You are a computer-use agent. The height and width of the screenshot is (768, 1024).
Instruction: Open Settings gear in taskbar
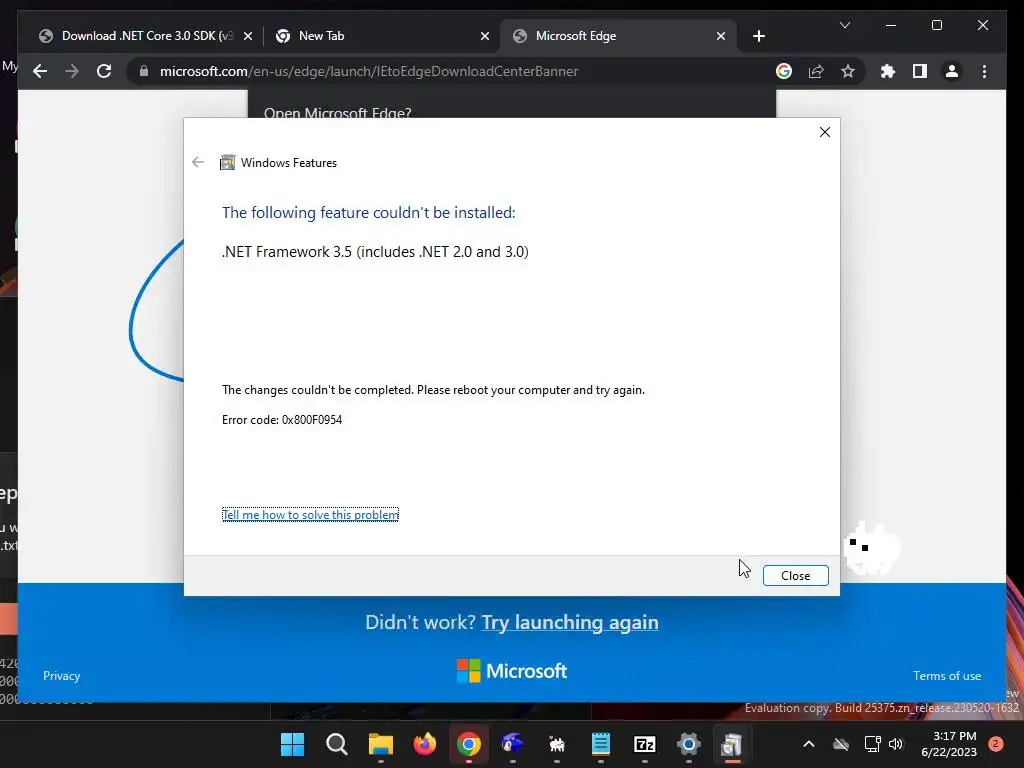688,744
